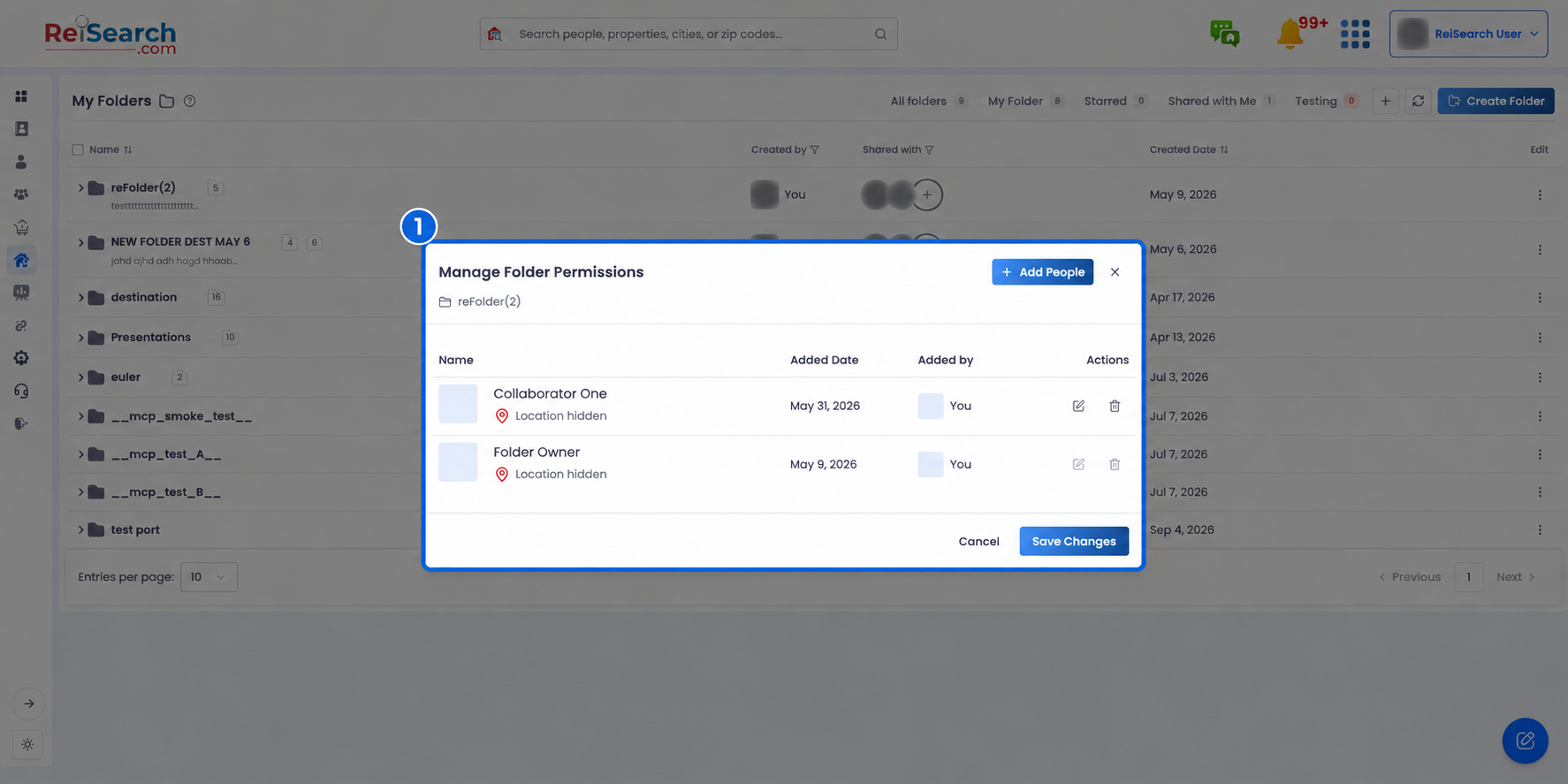Switch to Shared with Me tab
The height and width of the screenshot is (784, 1568).
[x=1221, y=101]
